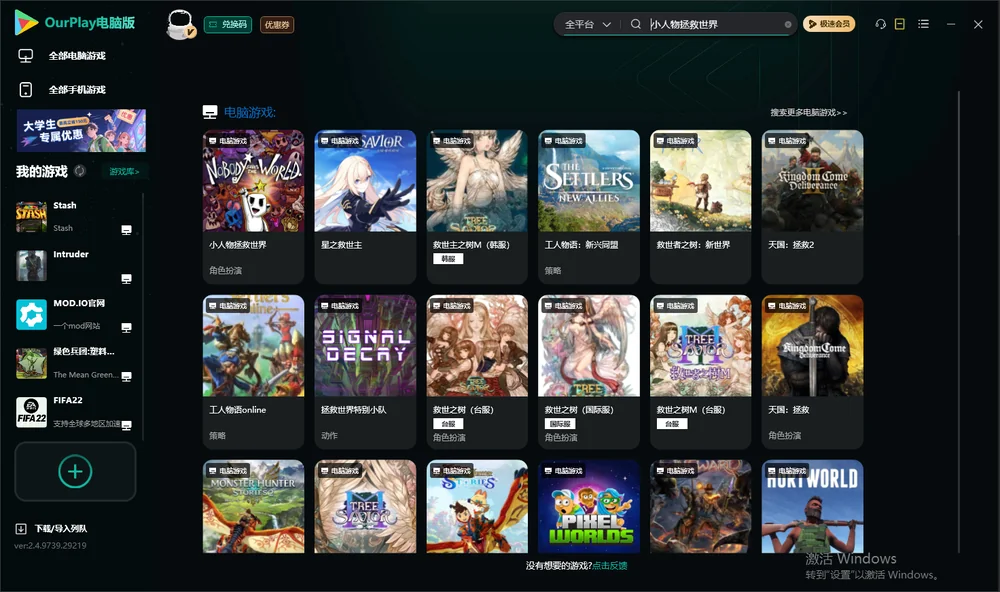The width and height of the screenshot is (1000, 592).
Task: Minimize the OurPlay window
Action: (951, 24)
